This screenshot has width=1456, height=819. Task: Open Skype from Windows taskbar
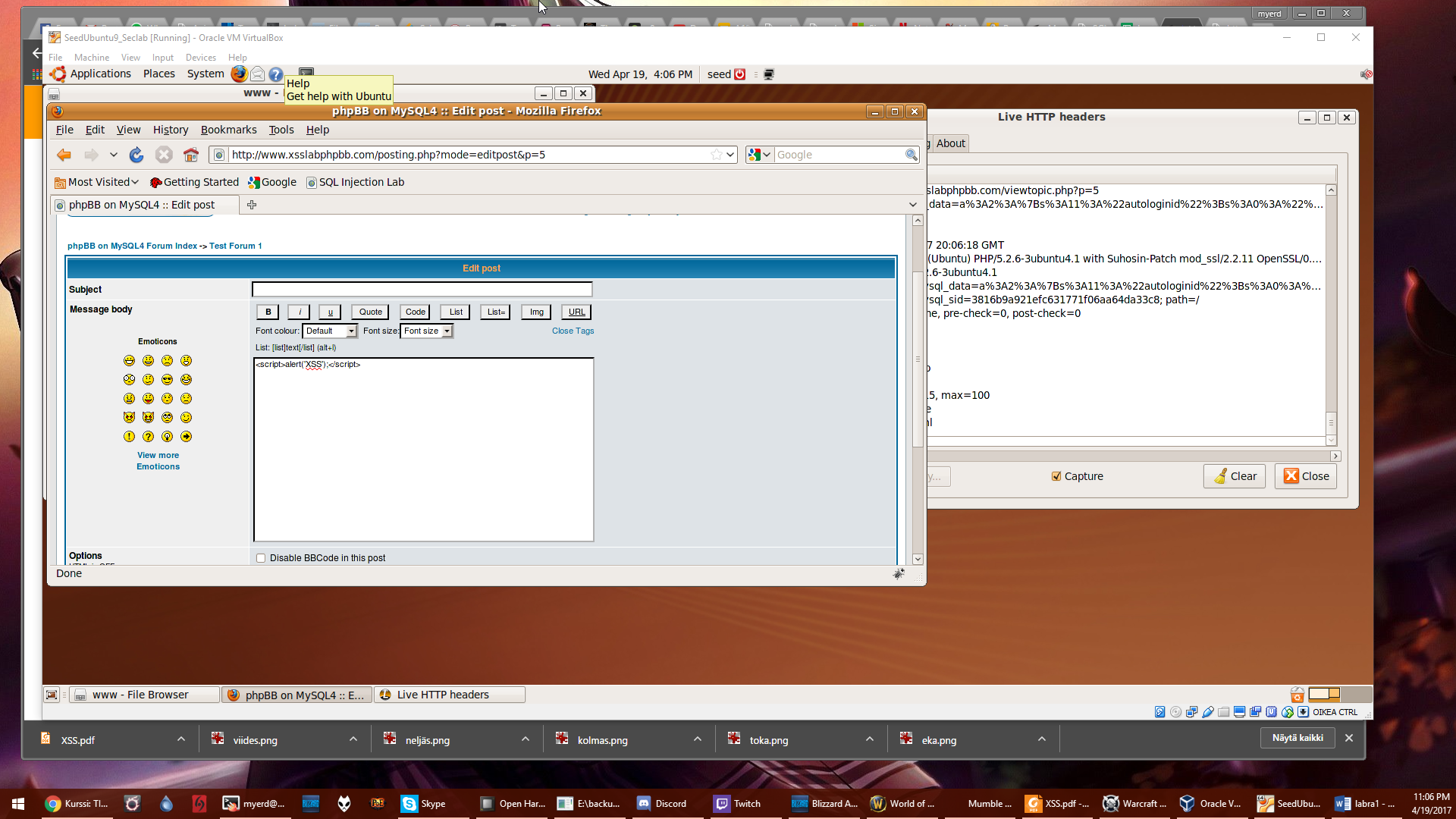tap(425, 804)
